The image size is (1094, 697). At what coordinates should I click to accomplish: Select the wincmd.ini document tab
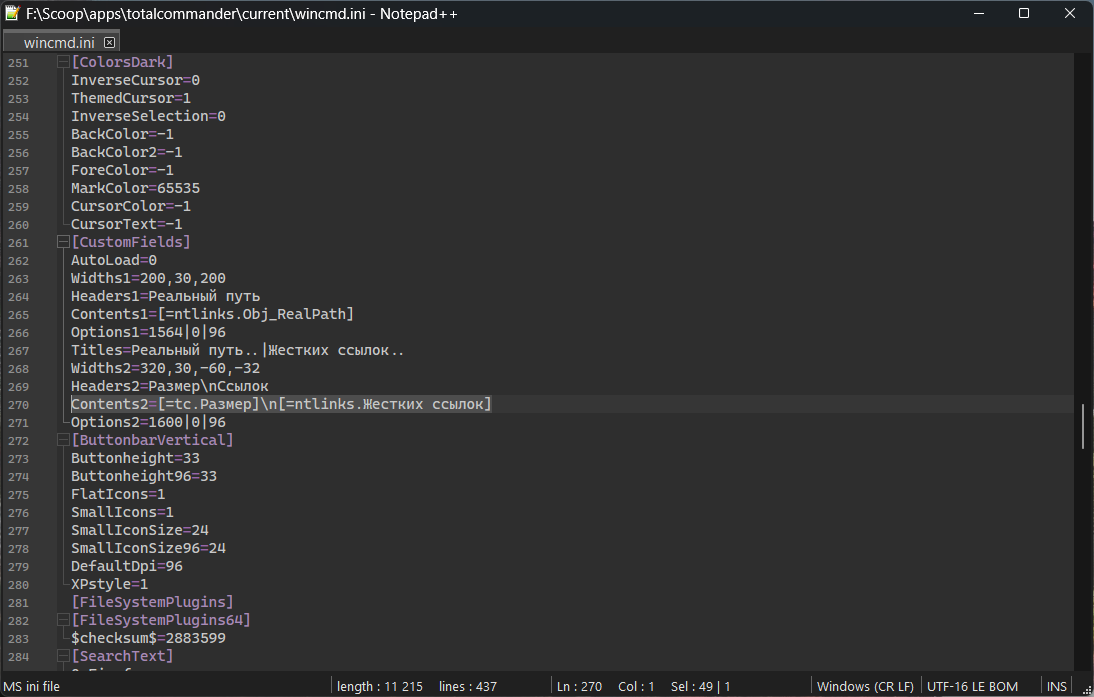coord(60,42)
